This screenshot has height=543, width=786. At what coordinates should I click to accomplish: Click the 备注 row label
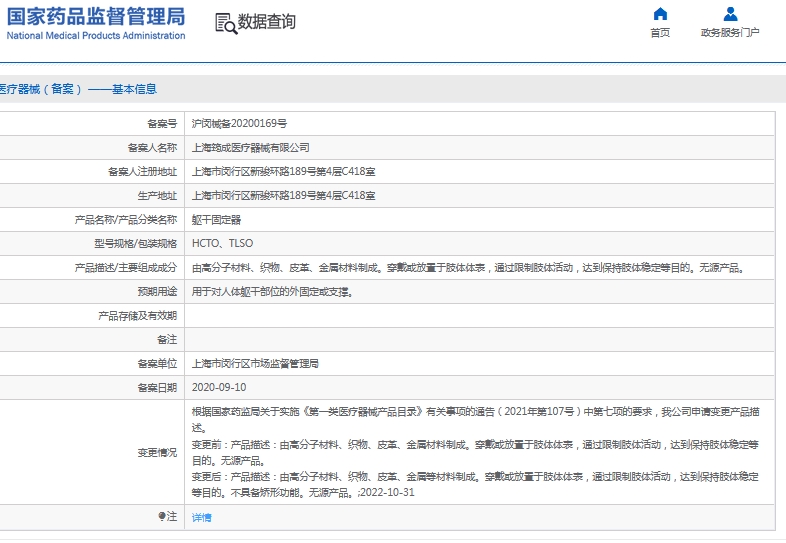pyautogui.click(x=167, y=339)
